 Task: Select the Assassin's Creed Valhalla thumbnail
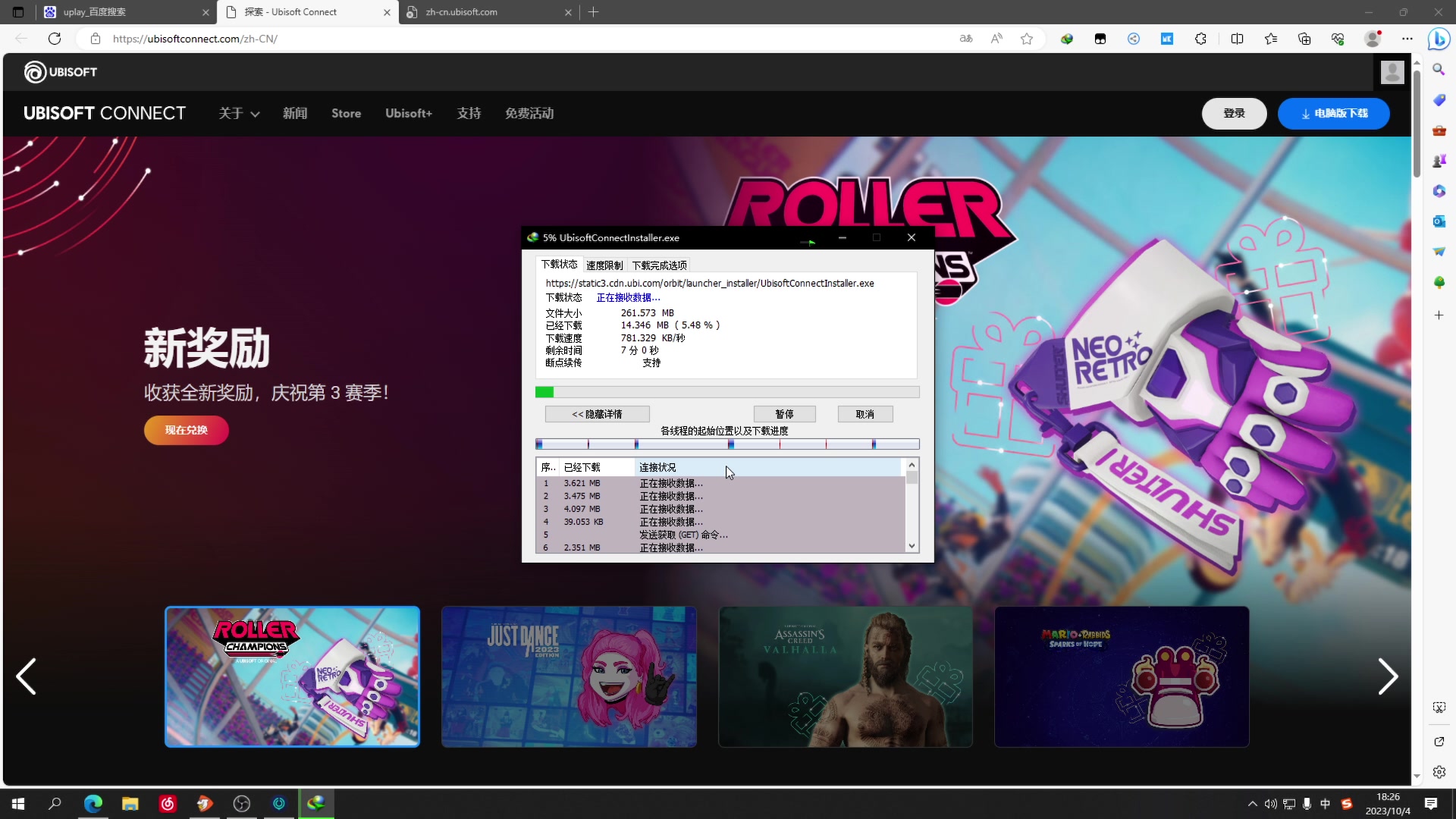coord(846,676)
